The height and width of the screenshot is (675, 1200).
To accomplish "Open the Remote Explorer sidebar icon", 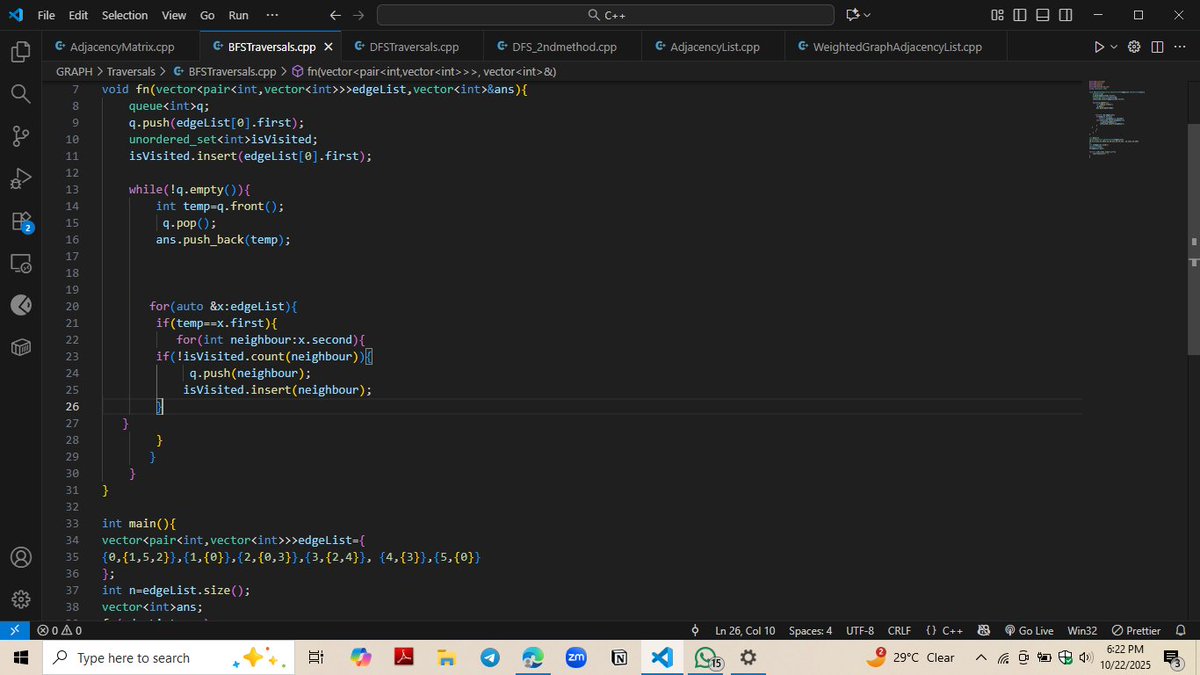I will pos(21,263).
